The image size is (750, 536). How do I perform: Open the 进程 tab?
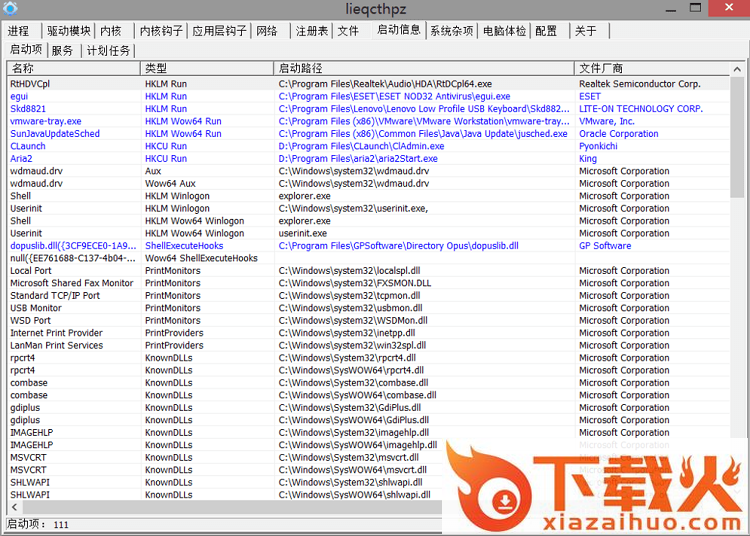[18, 31]
